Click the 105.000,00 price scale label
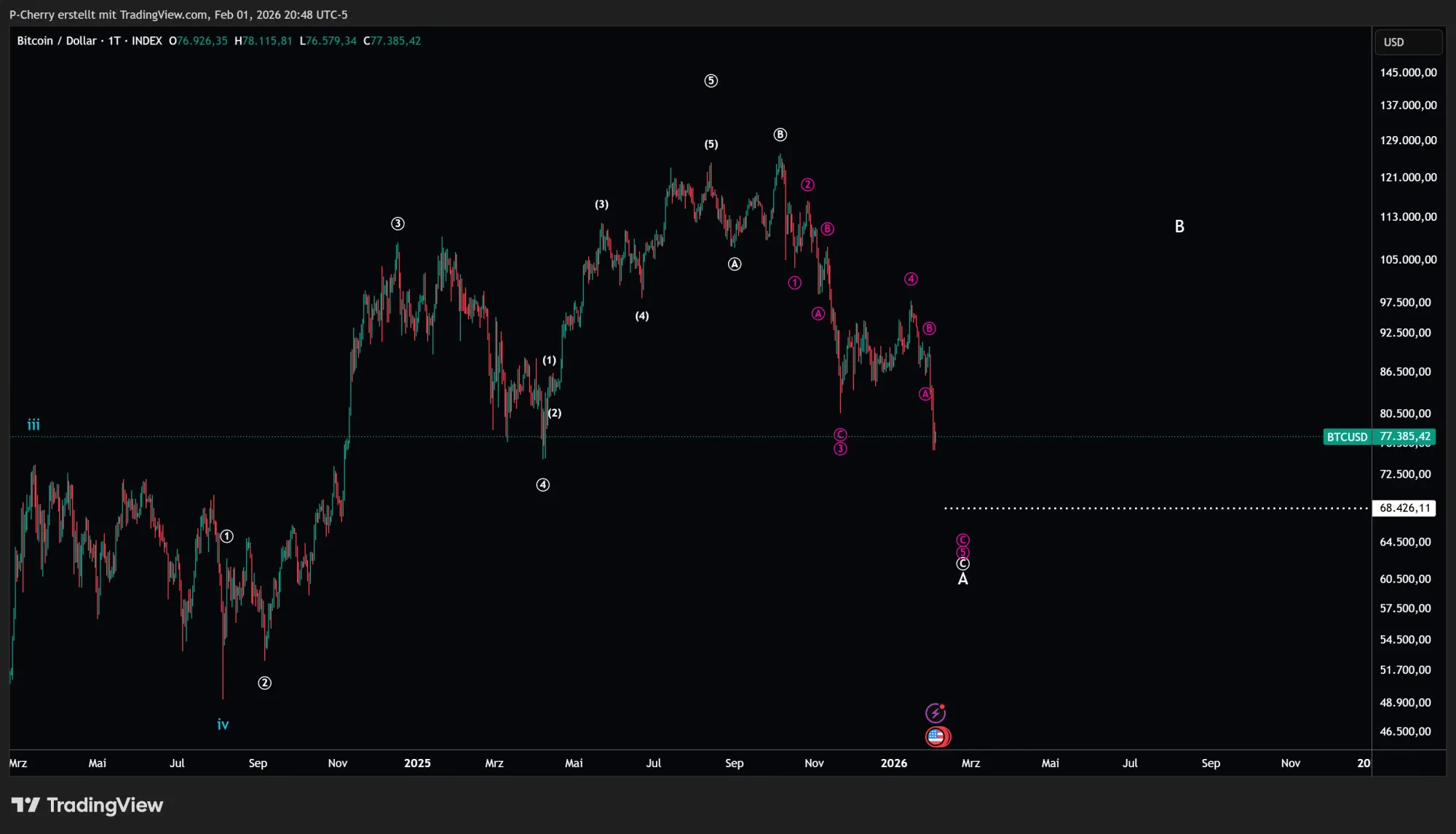 click(x=1408, y=260)
